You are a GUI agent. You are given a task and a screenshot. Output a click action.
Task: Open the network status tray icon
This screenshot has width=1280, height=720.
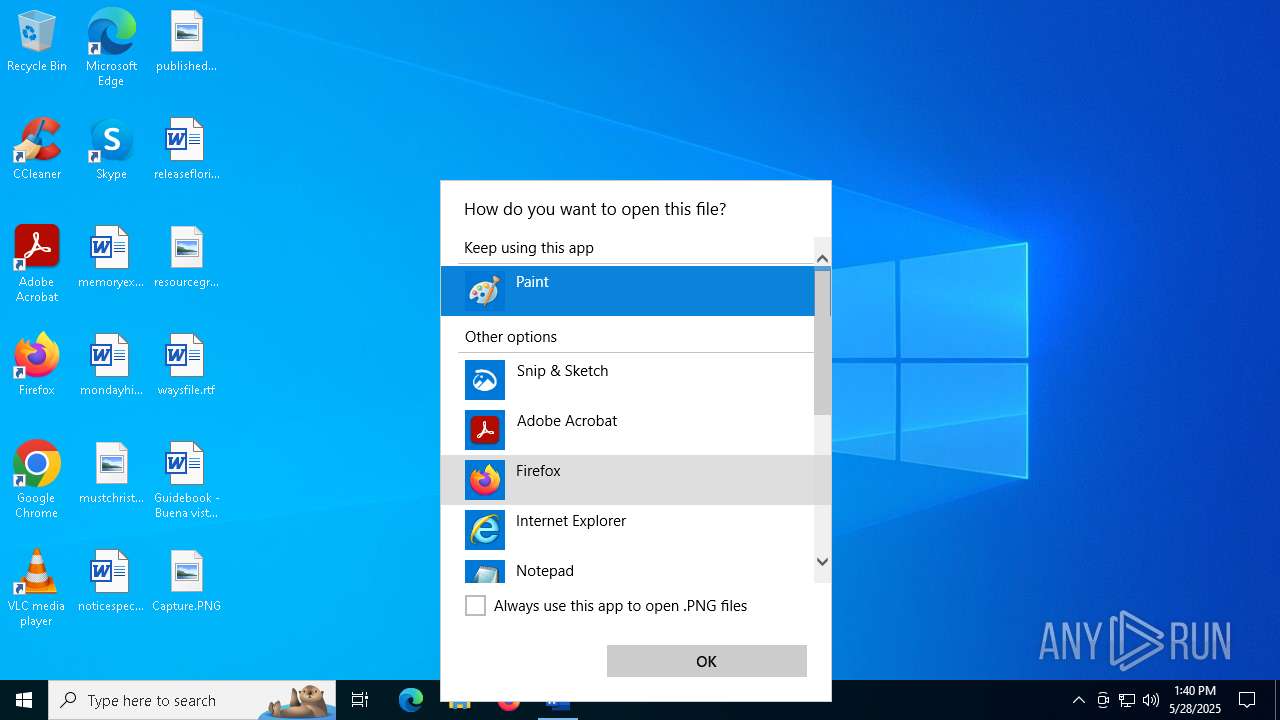[1127, 700]
